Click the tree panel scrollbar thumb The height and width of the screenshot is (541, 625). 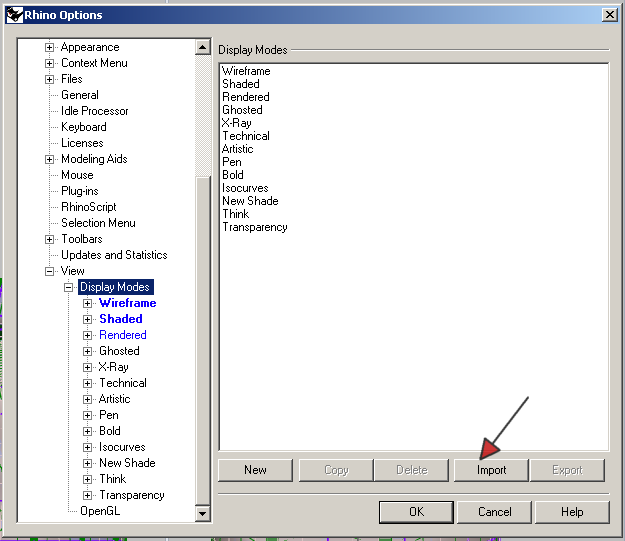coord(203,341)
